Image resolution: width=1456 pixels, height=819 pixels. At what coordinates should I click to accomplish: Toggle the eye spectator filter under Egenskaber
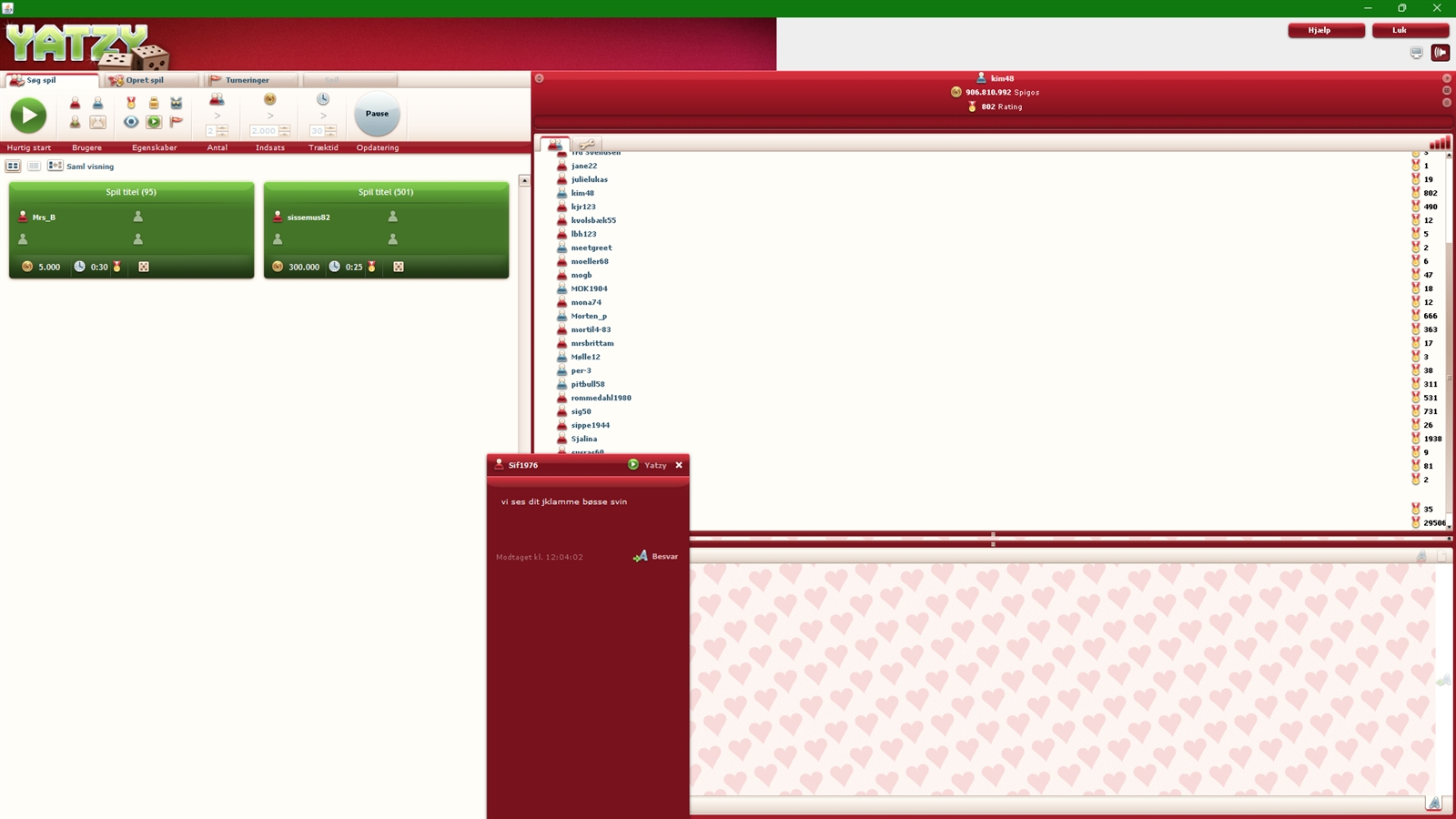click(x=131, y=122)
